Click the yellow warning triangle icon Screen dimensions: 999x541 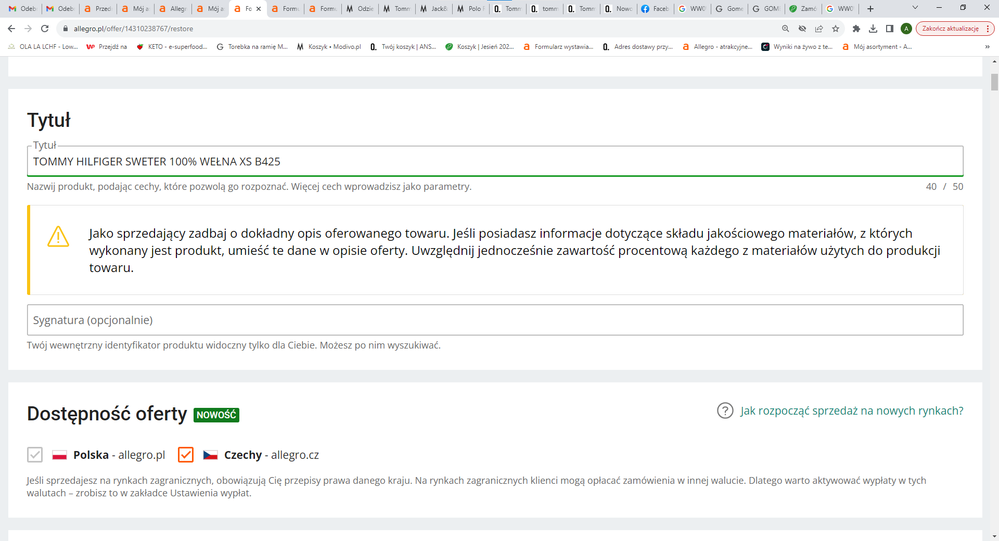click(x=58, y=236)
